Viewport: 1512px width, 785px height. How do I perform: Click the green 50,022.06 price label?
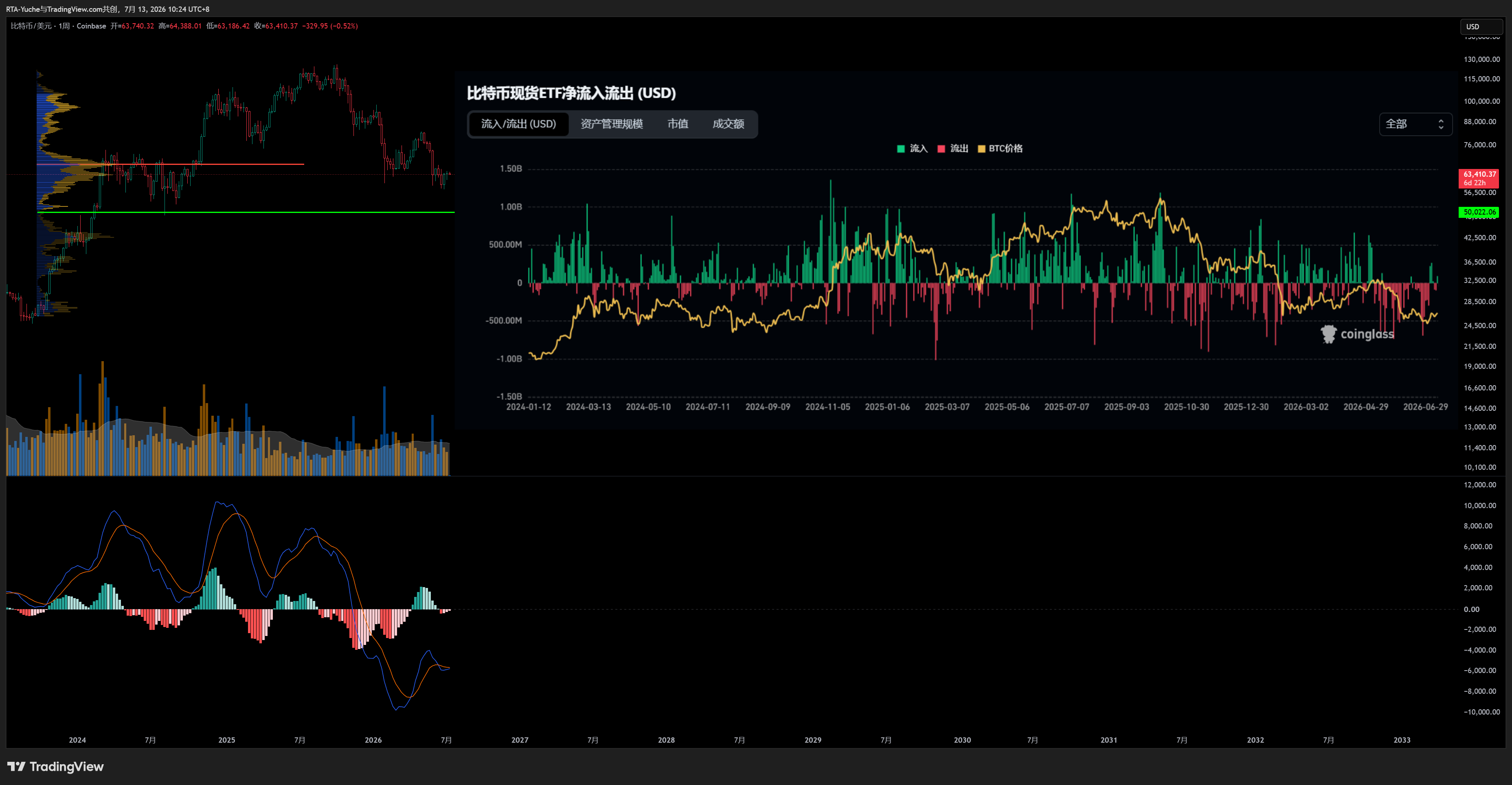tap(1479, 212)
